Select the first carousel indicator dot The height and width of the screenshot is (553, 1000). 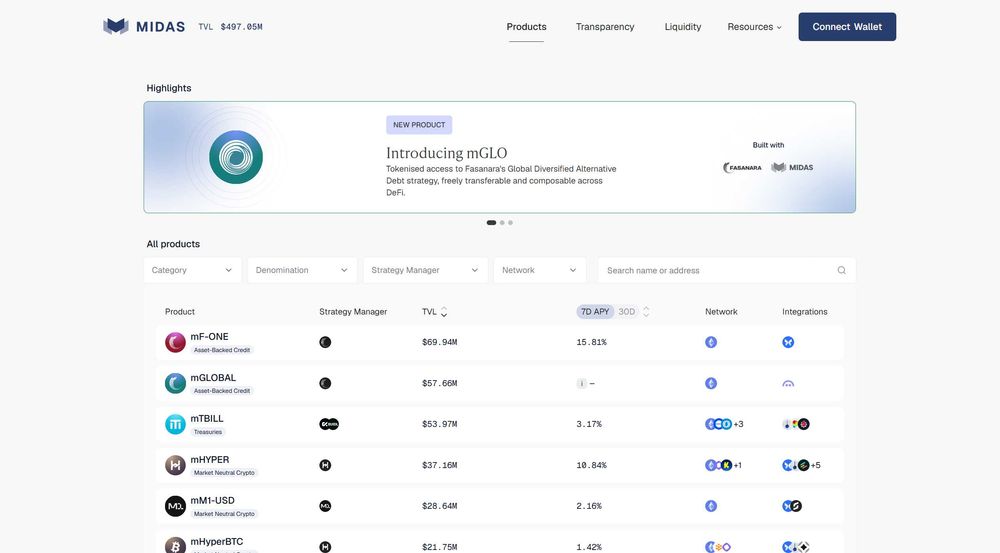pyautogui.click(x=491, y=223)
